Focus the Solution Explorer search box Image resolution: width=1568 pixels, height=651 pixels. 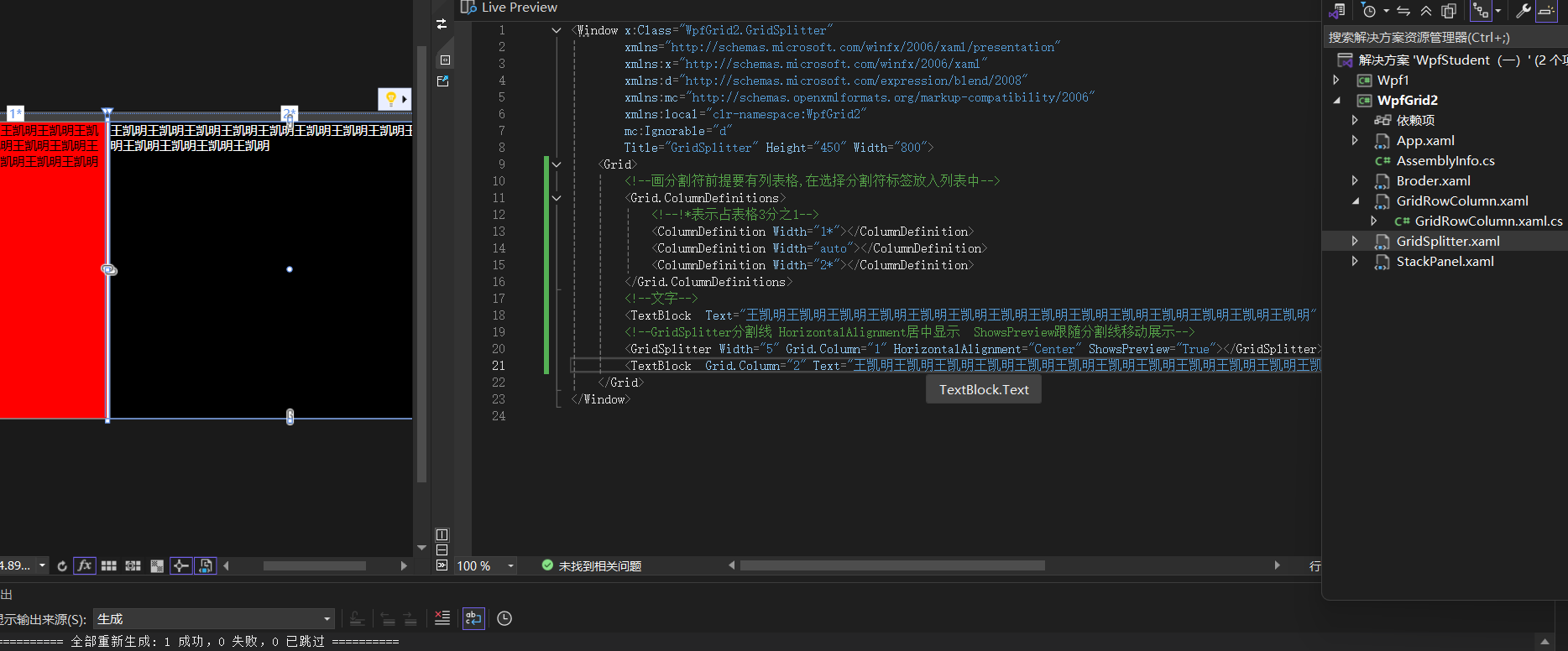[1445, 38]
